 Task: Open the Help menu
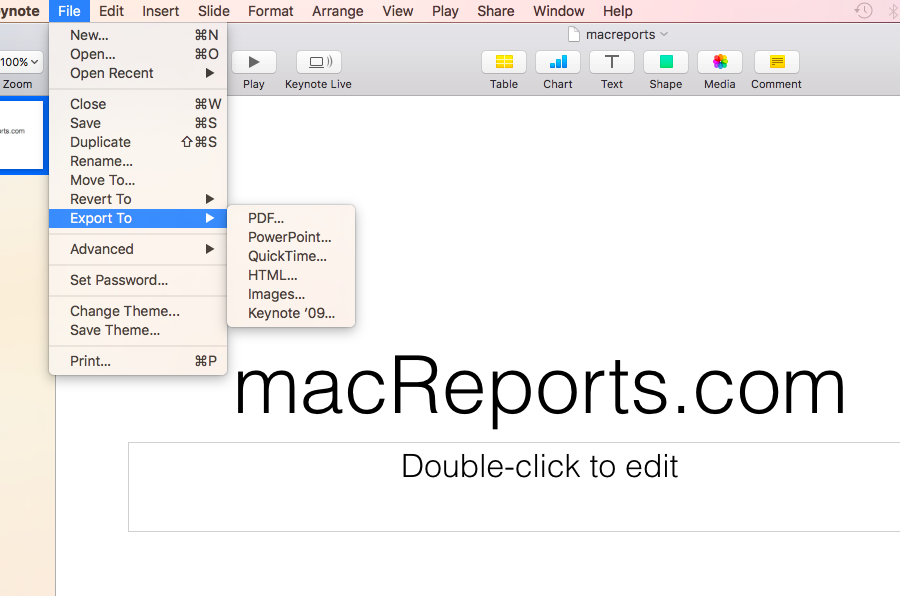click(x=618, y=11)
